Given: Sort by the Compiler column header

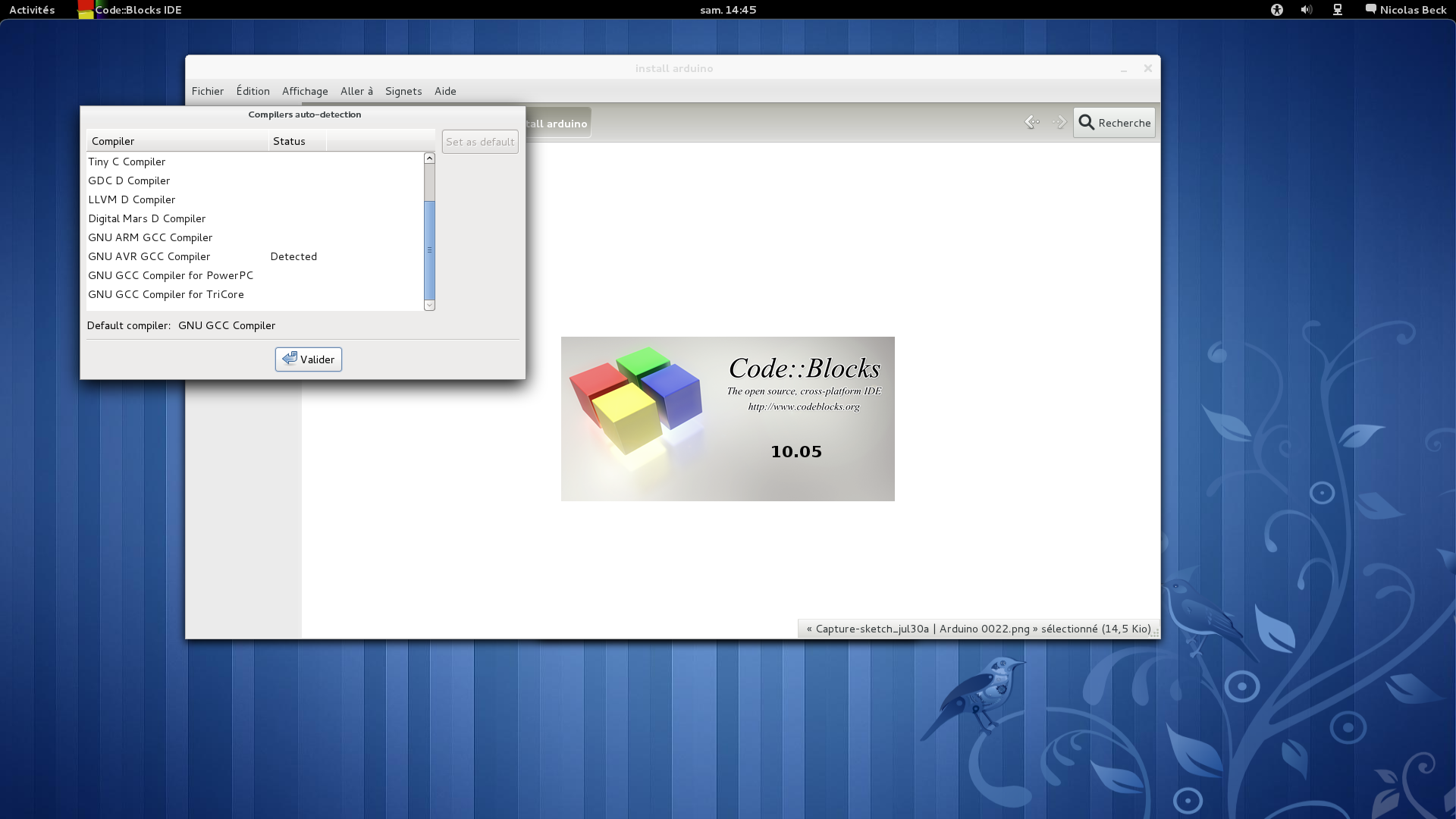Looking at the screenshot, I should tap(177, 141).
